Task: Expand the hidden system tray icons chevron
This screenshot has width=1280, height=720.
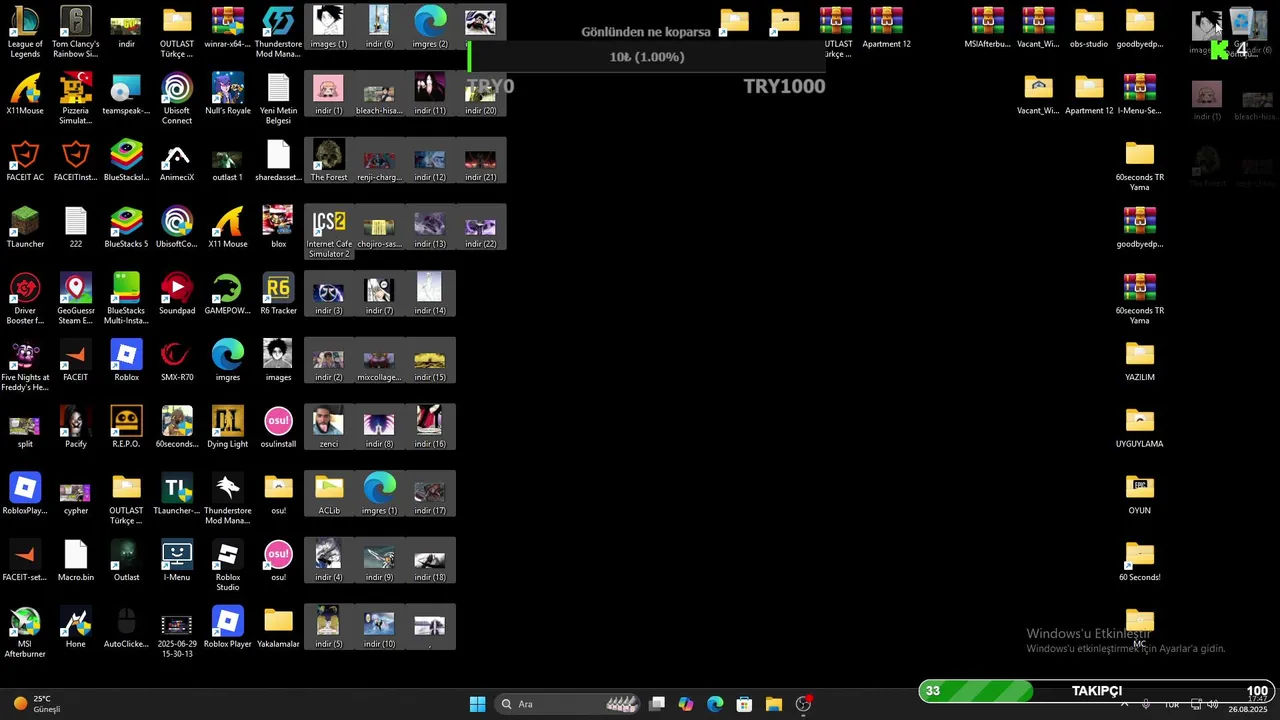Action: [x=1124, y=704]
